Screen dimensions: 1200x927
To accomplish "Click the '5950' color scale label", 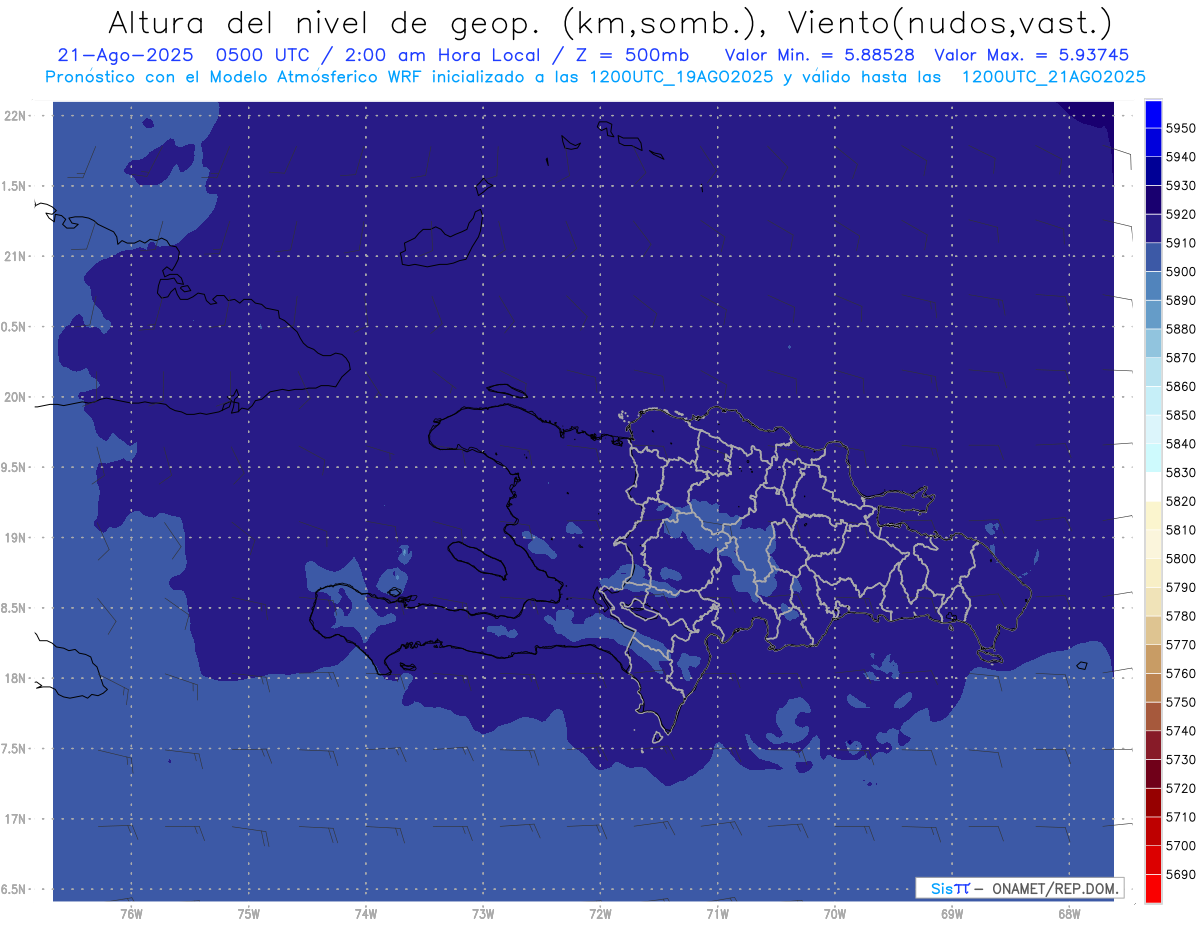I will click(x=1180, y=128).
